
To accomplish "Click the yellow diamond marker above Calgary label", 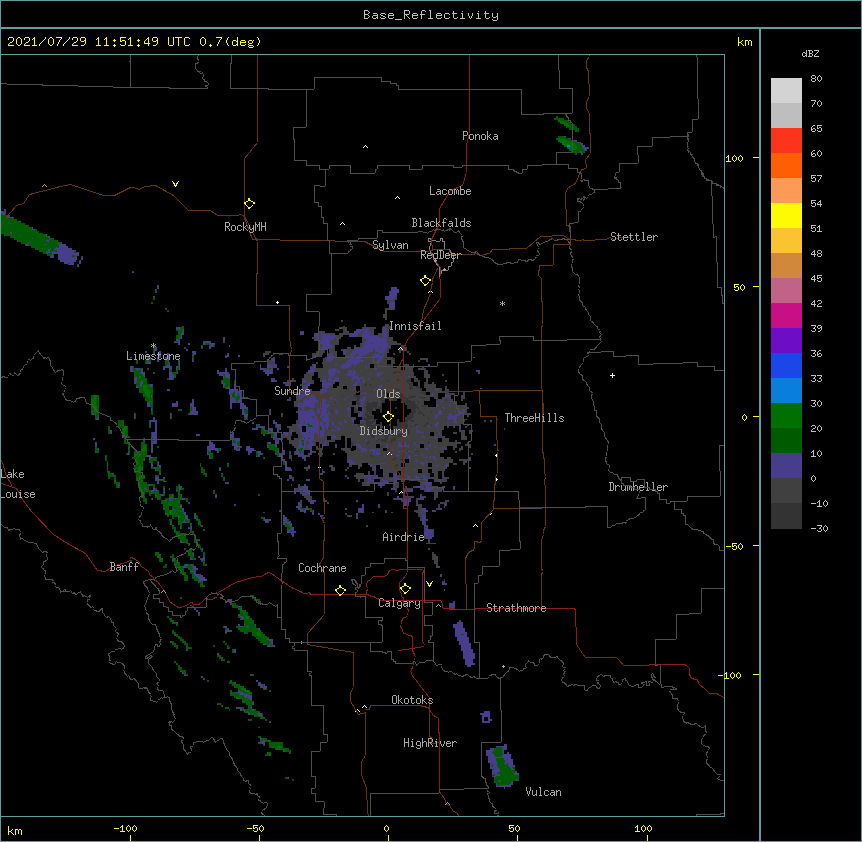I will coord(405,589).
